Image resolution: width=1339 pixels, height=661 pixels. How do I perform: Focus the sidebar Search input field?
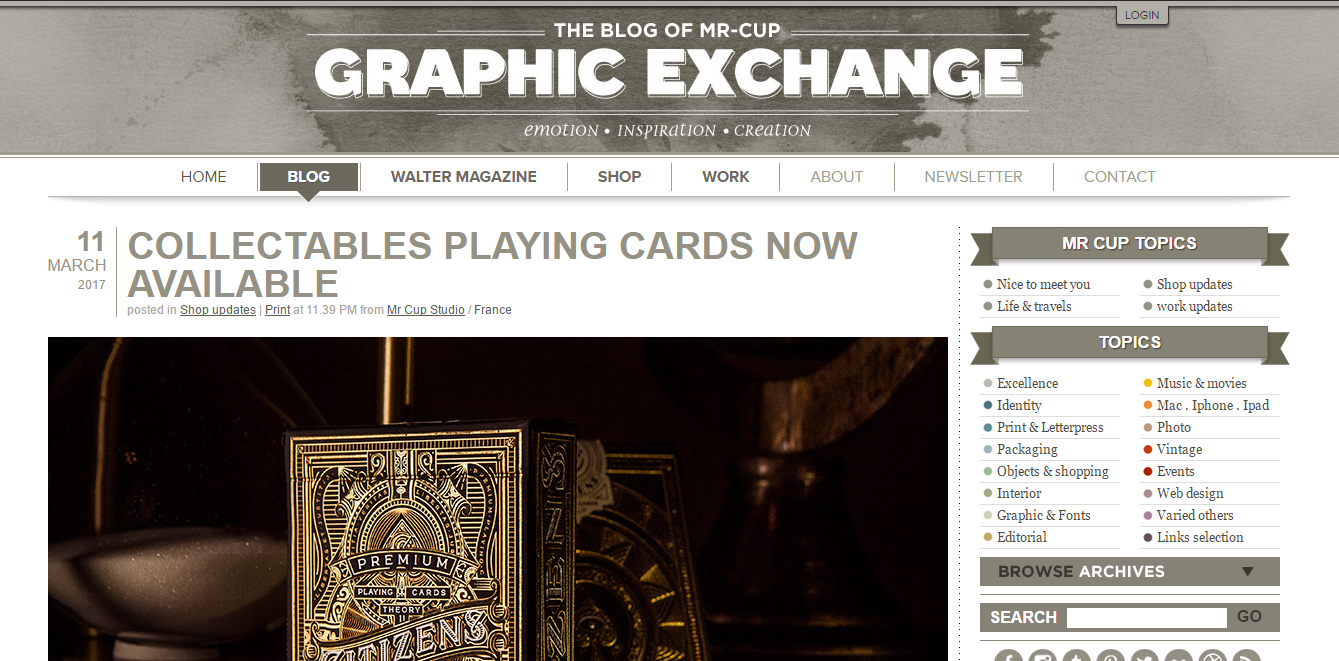tap(1146, 617)
